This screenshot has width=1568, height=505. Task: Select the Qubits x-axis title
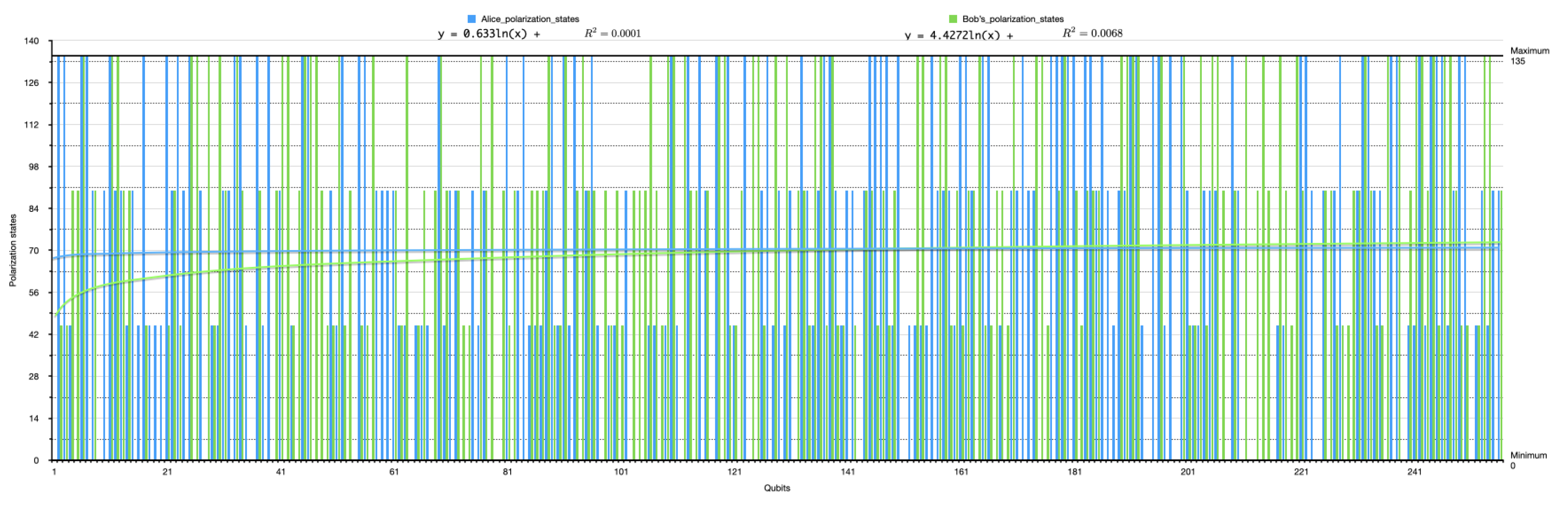pos(777,488)
